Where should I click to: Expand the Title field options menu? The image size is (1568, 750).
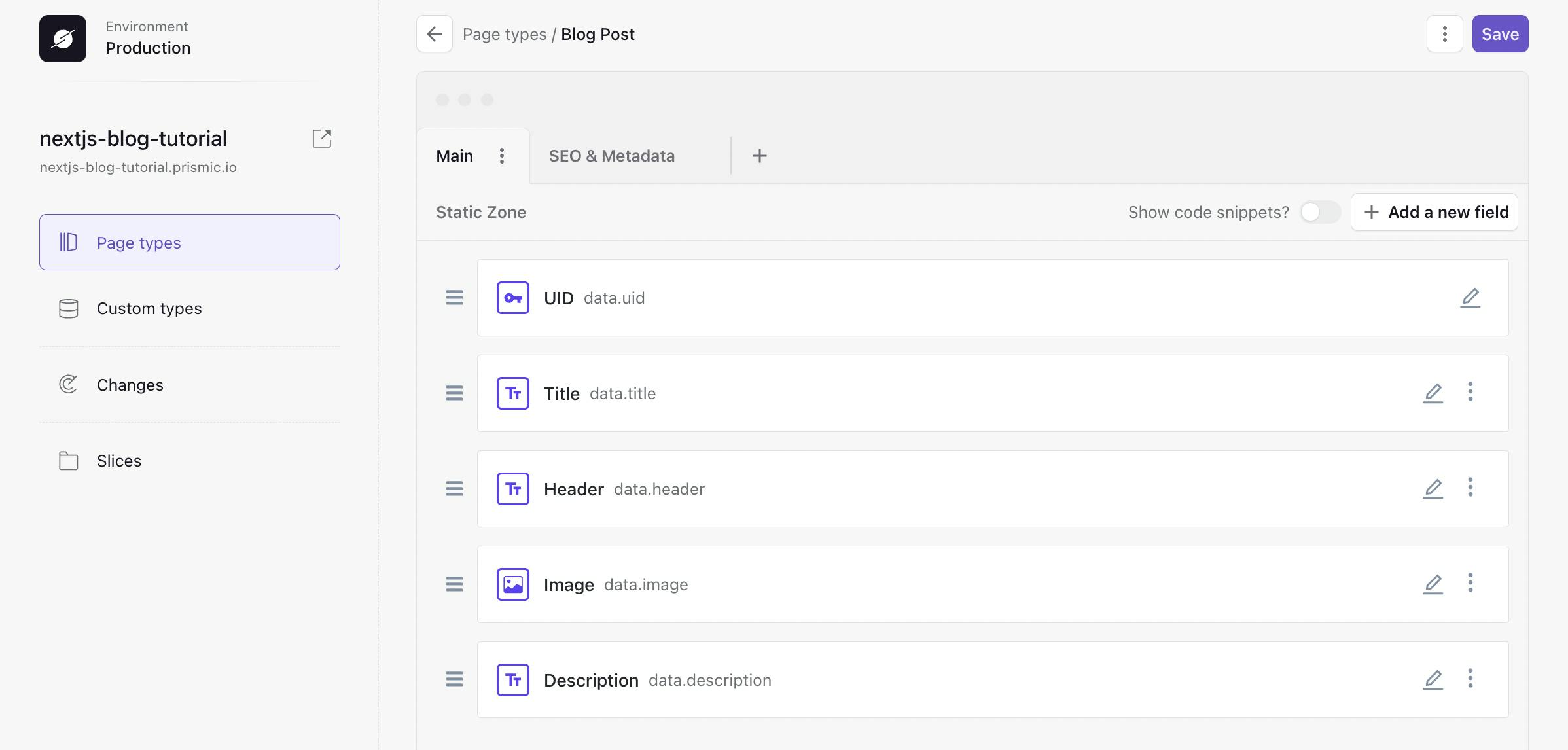pyautogui.click(x=1471, y=393)
